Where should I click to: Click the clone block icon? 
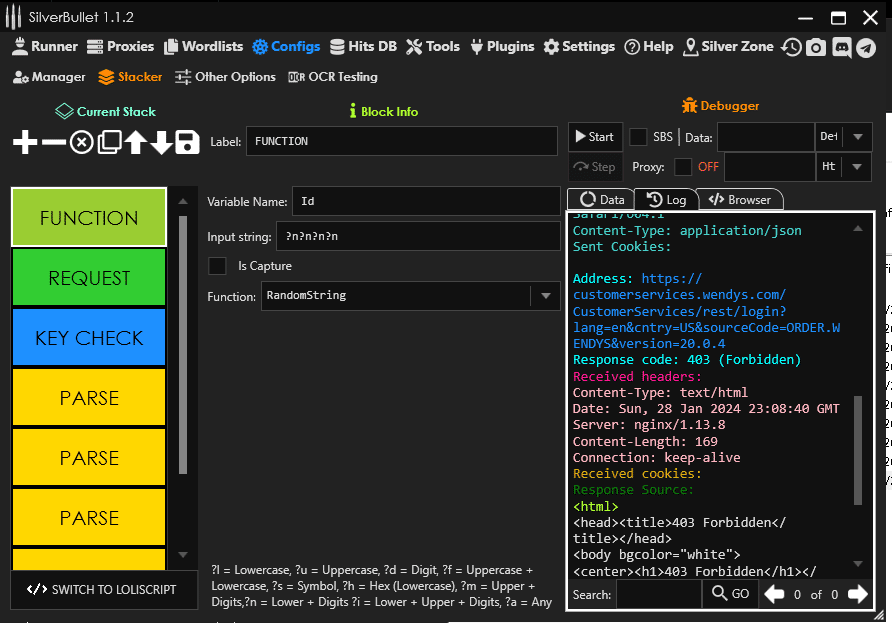click(x=109, y=143)
